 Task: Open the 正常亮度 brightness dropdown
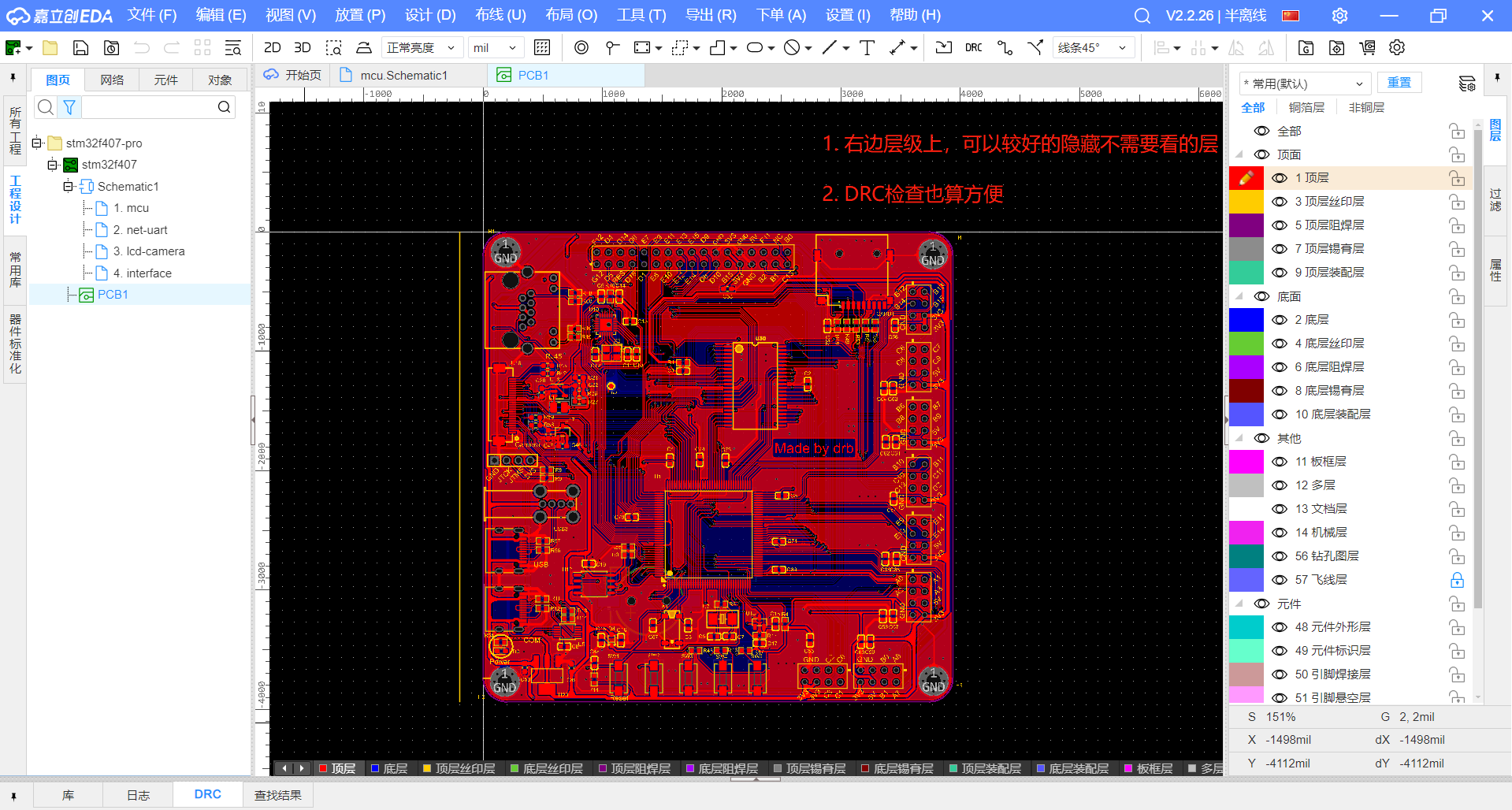click(x=422, y=48)
